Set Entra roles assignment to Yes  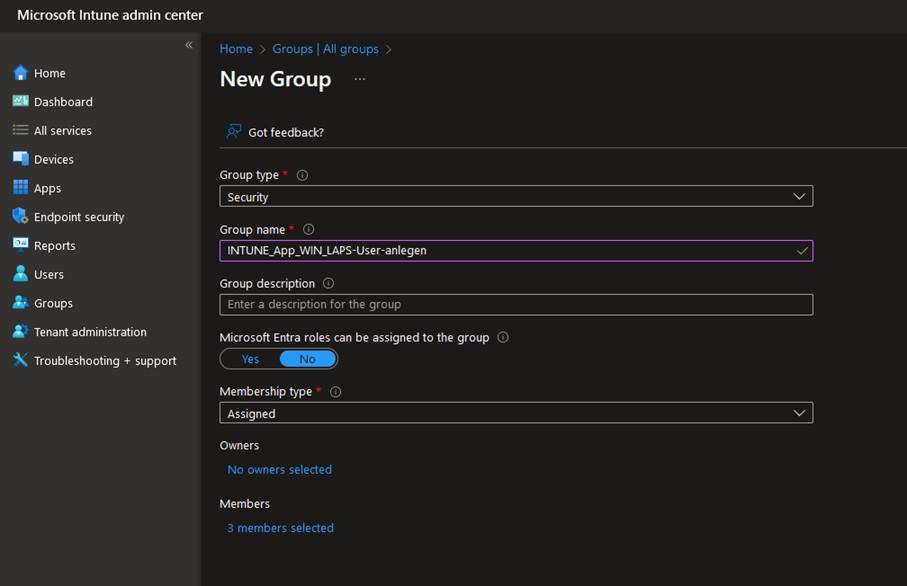click(250, 359)
